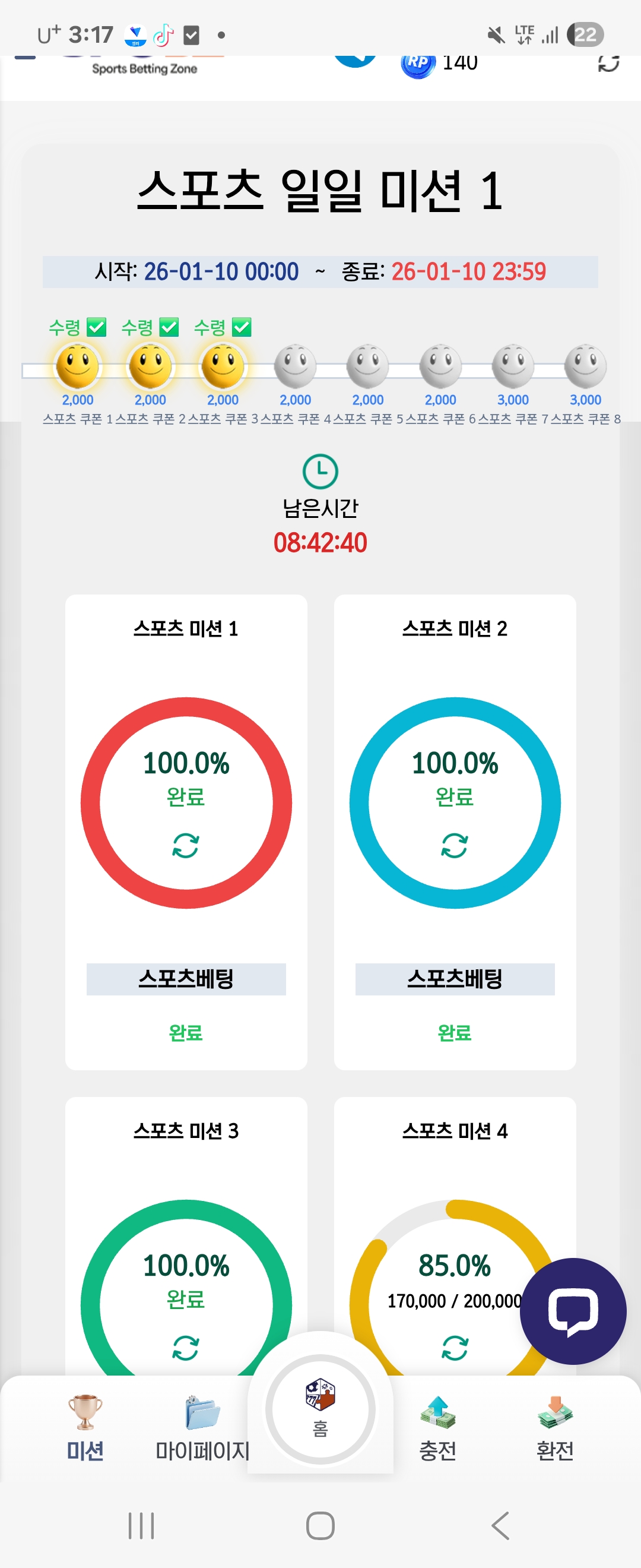Refresh 스포츠 미션 2 progress

(x=454, y=846)
